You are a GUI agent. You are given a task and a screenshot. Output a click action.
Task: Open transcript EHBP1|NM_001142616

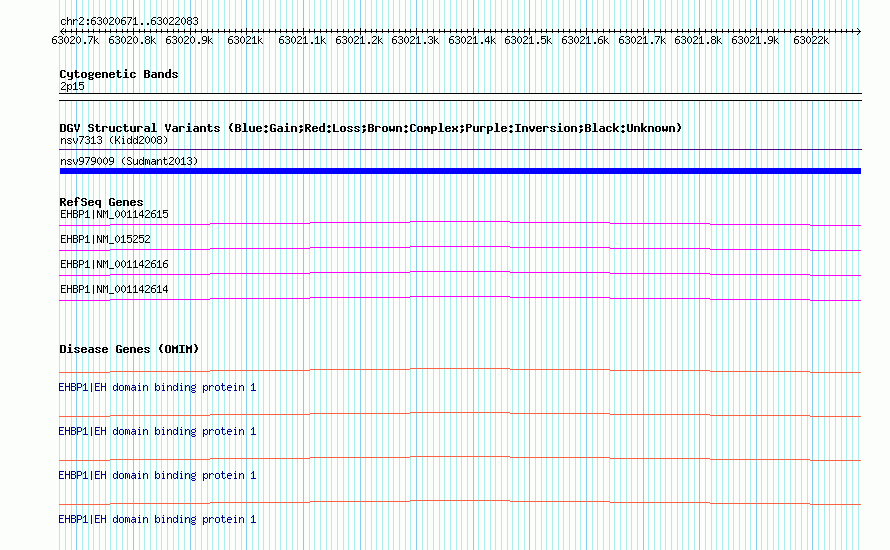(x=114, y=264)
